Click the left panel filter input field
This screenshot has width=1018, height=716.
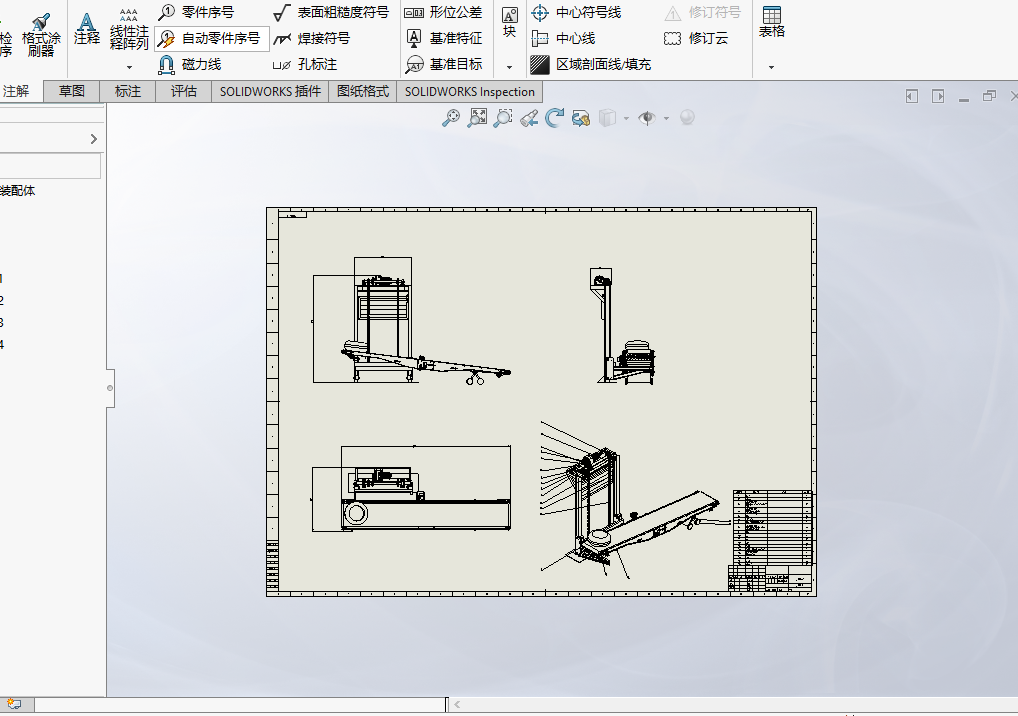click(x=50, y=166)
